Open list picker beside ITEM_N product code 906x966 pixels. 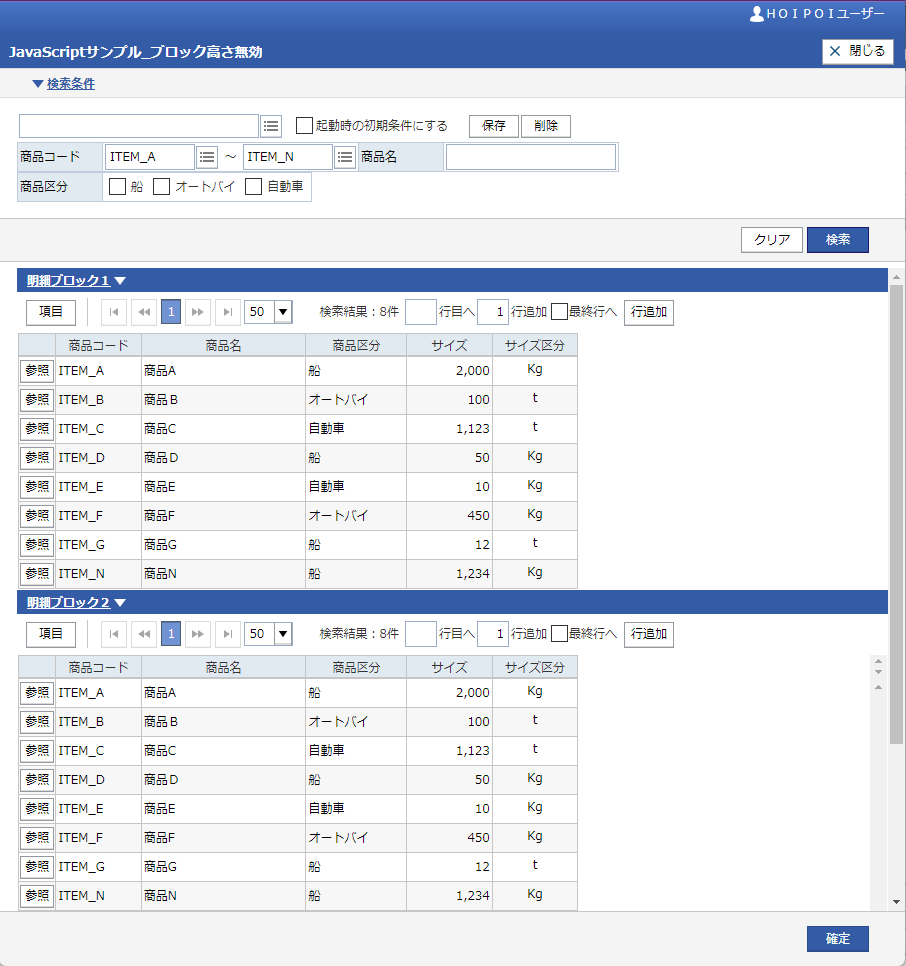(345, 157)
